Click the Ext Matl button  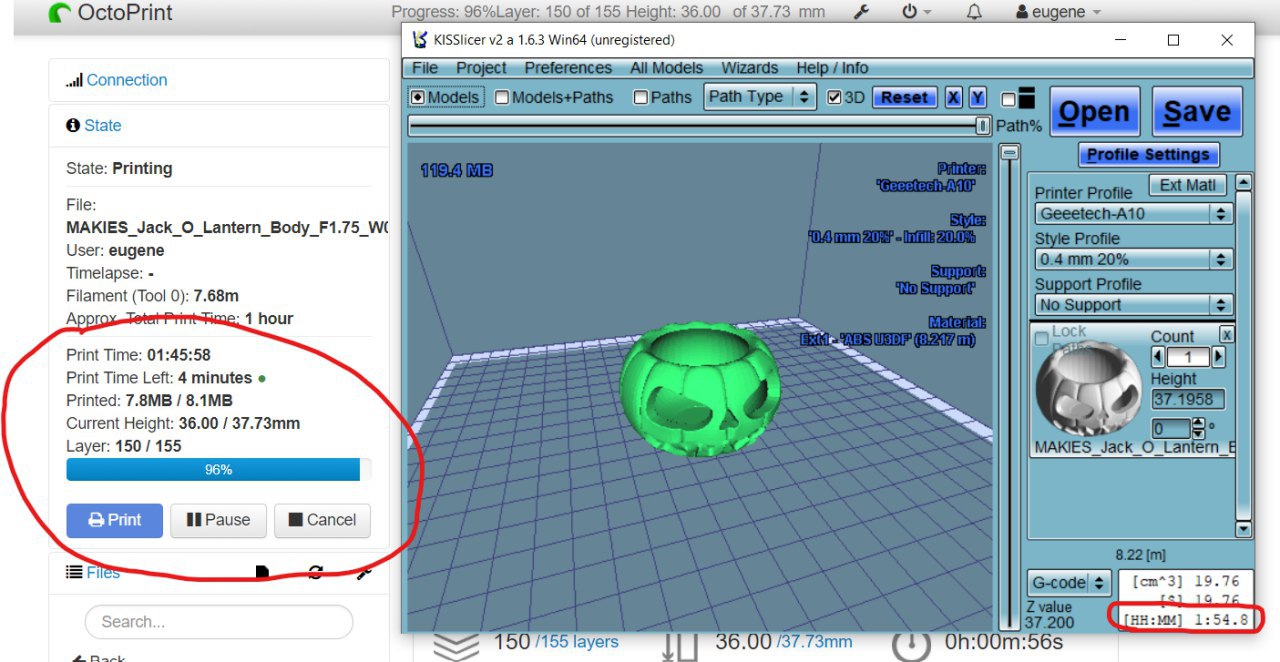click(1187, 185)
